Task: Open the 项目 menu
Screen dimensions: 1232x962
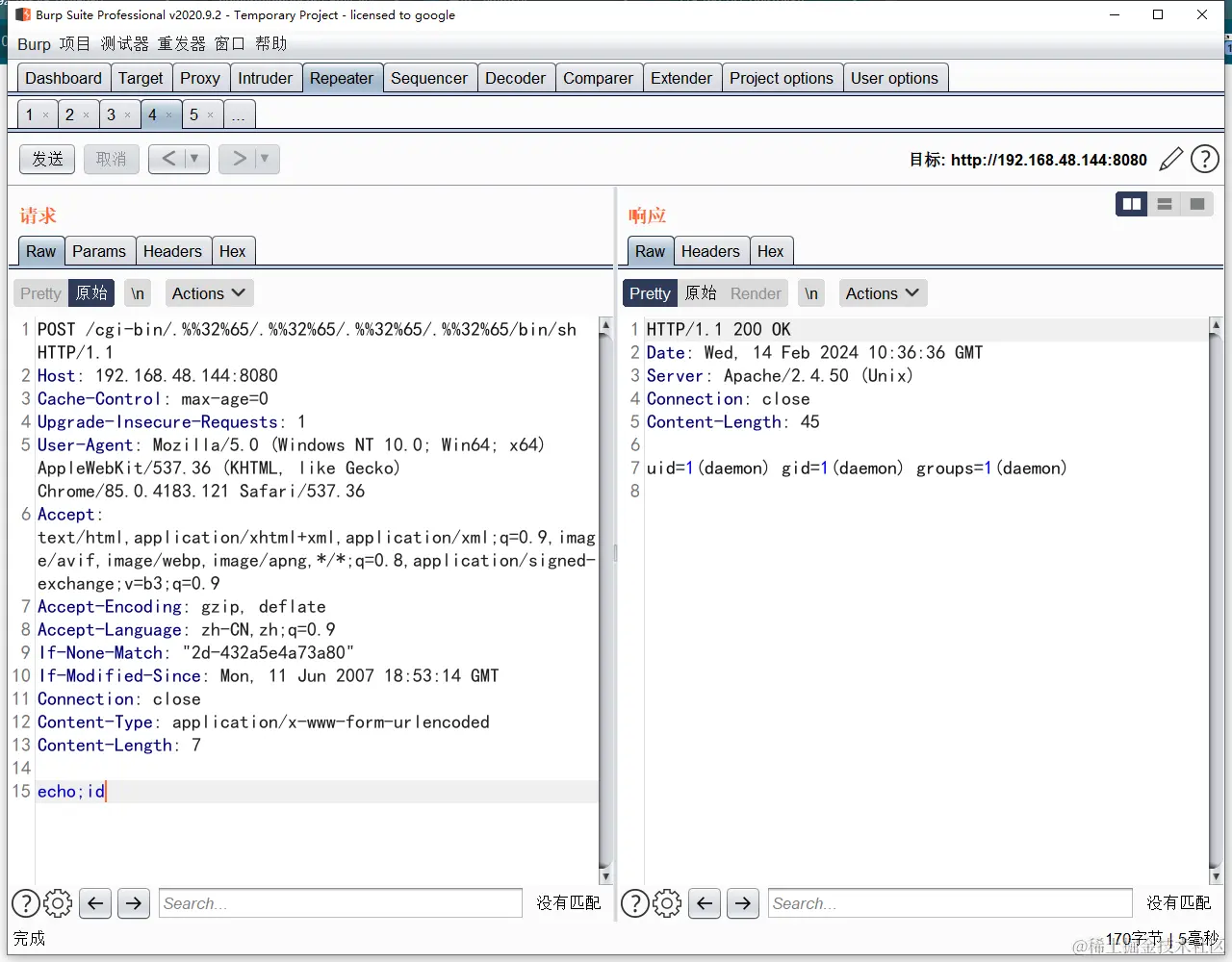Action: (x=74, y=44)
